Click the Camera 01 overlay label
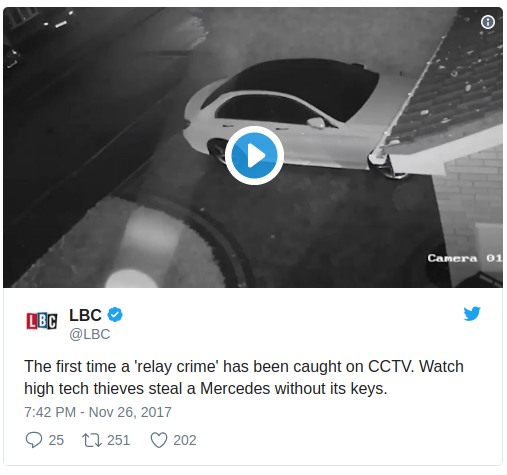The width and height of the screenshot is (507, 475). point(465,258)
